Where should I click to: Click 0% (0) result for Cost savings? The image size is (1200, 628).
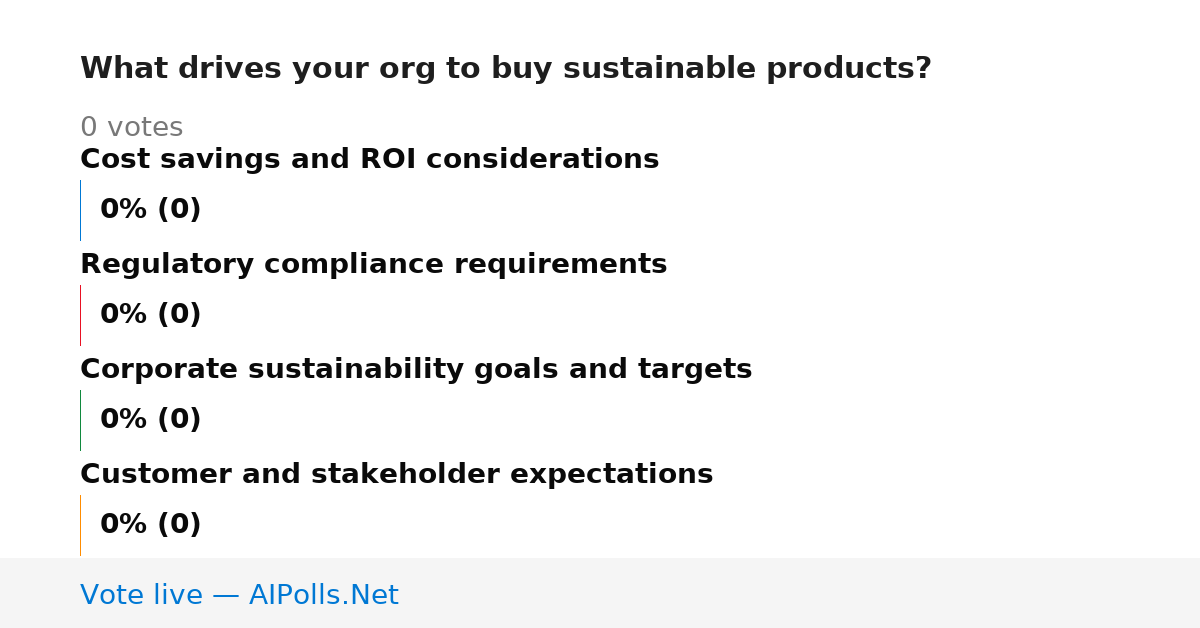150,210
